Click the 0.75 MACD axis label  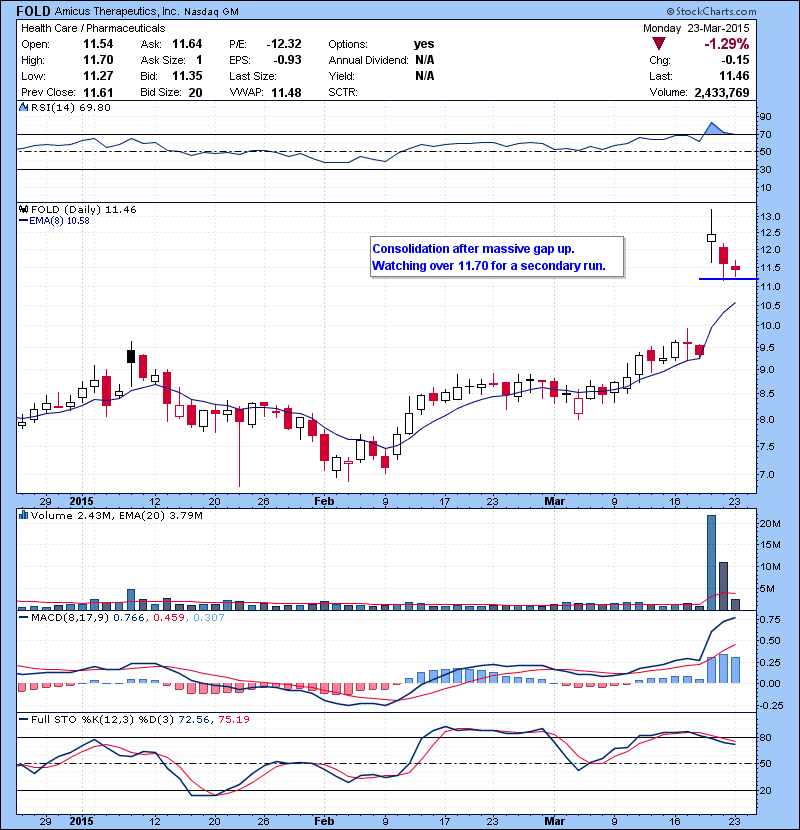coord(770,620)
